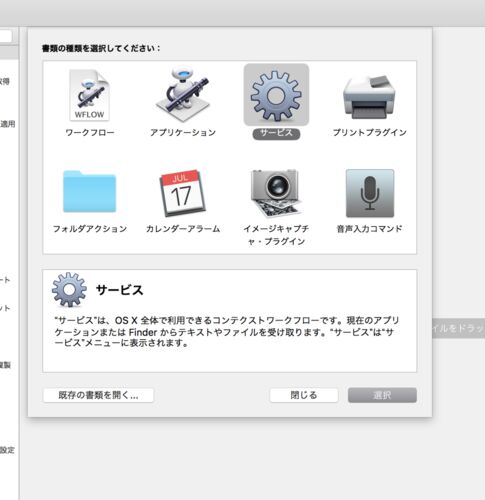The height and width of the screenshot is (500, 485).
Task: Click the カレンダーアラーム label text
Action: click(x=183, y=229)
